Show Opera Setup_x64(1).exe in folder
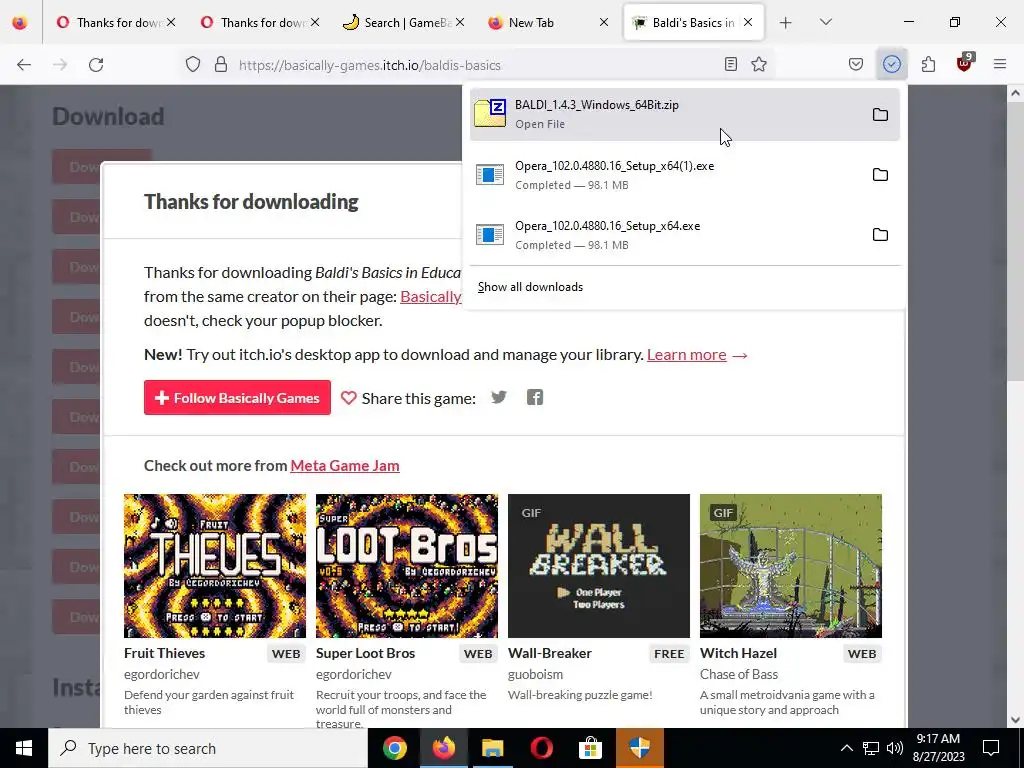This screenshot has height=768, width=1024. coord(880,174)
